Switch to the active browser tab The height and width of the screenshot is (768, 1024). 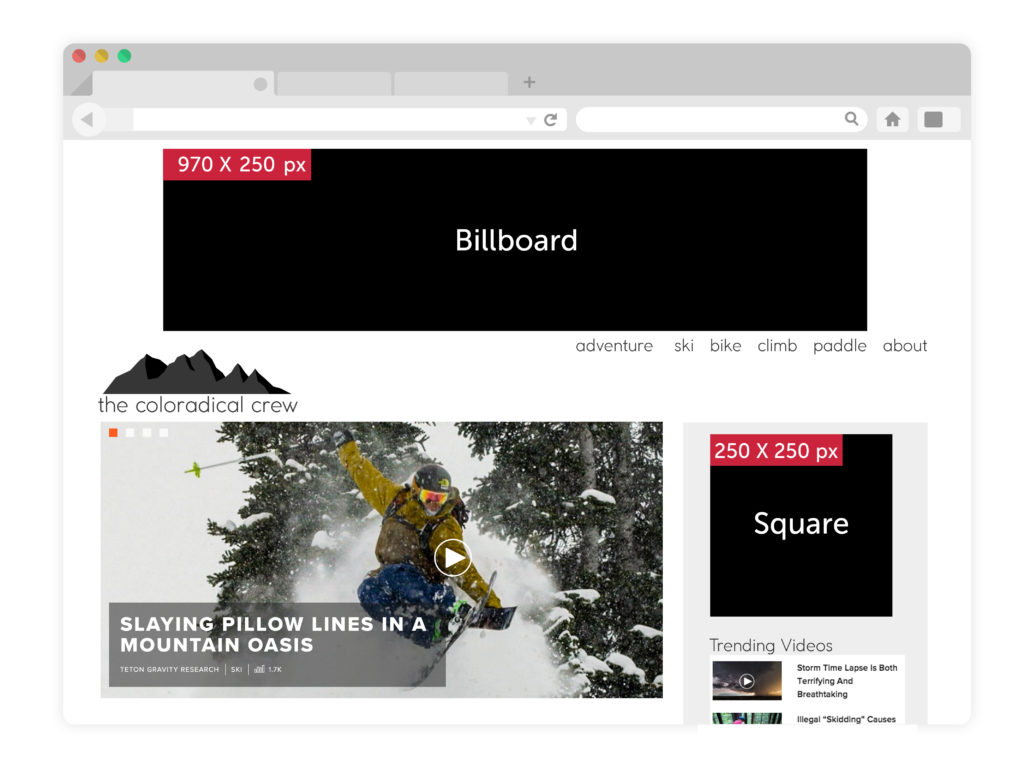tap(180, 82)
